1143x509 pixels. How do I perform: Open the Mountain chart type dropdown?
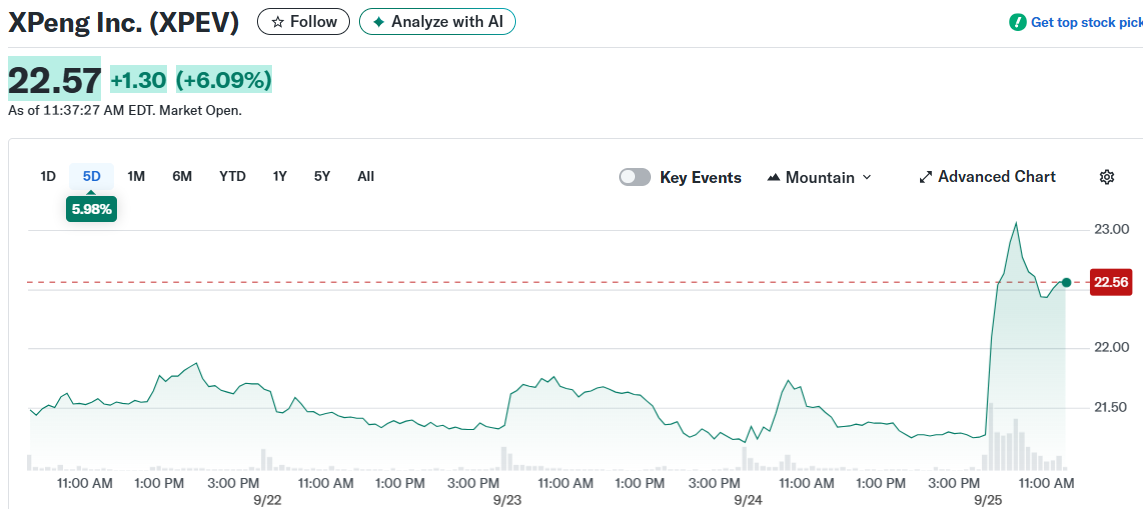pyautogui.click(x=819, y=177)
